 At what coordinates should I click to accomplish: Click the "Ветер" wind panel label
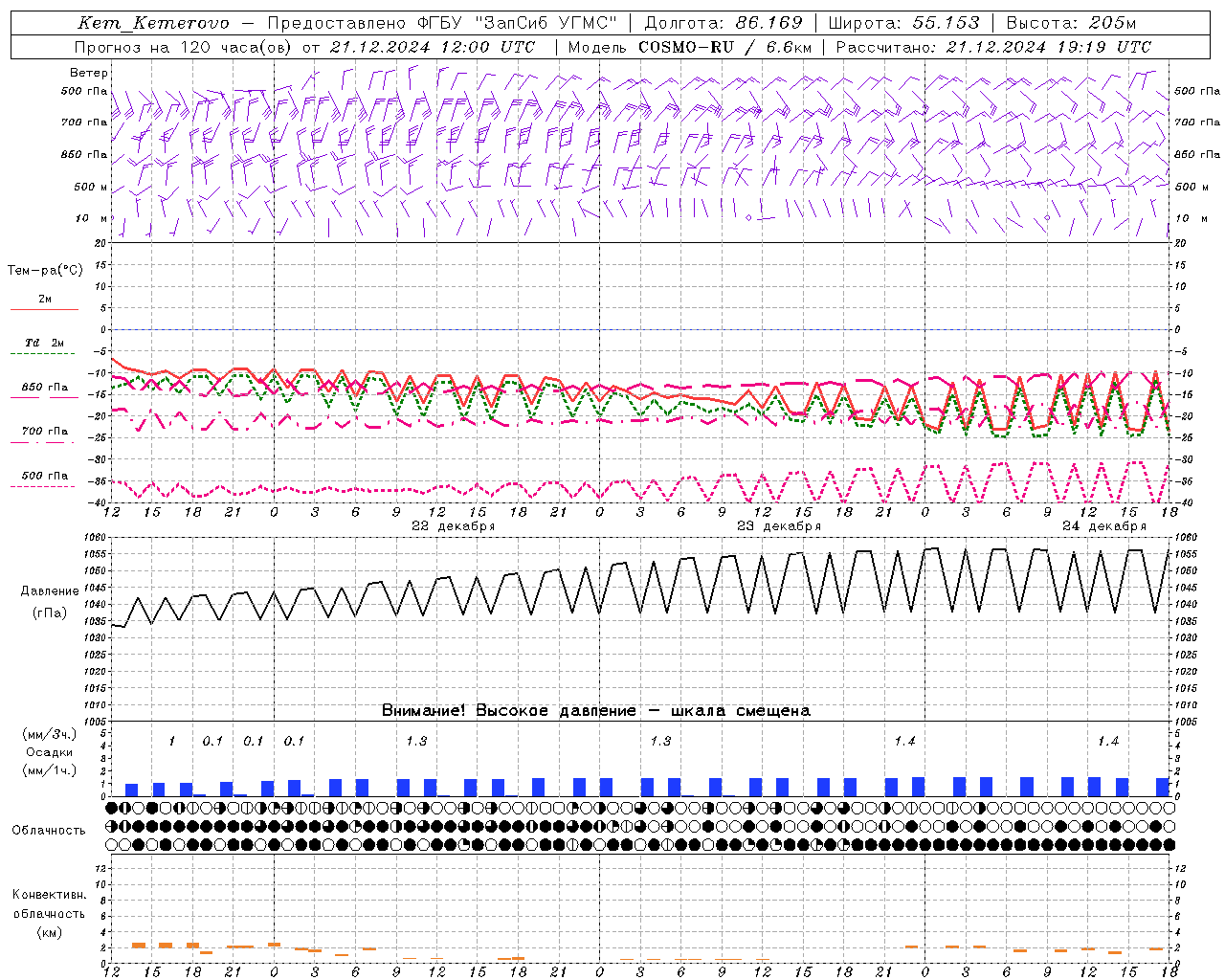[89, 73]
